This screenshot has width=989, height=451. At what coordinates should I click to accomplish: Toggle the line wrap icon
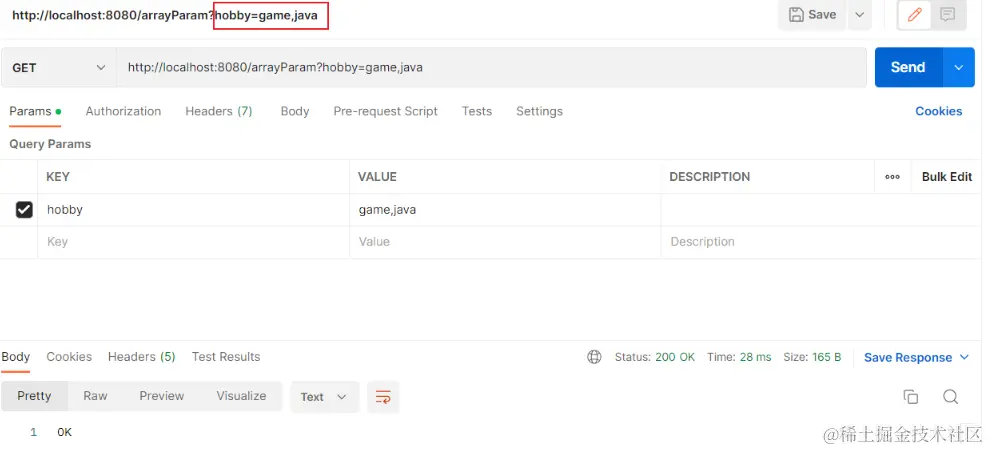click(x=383, y=397)
